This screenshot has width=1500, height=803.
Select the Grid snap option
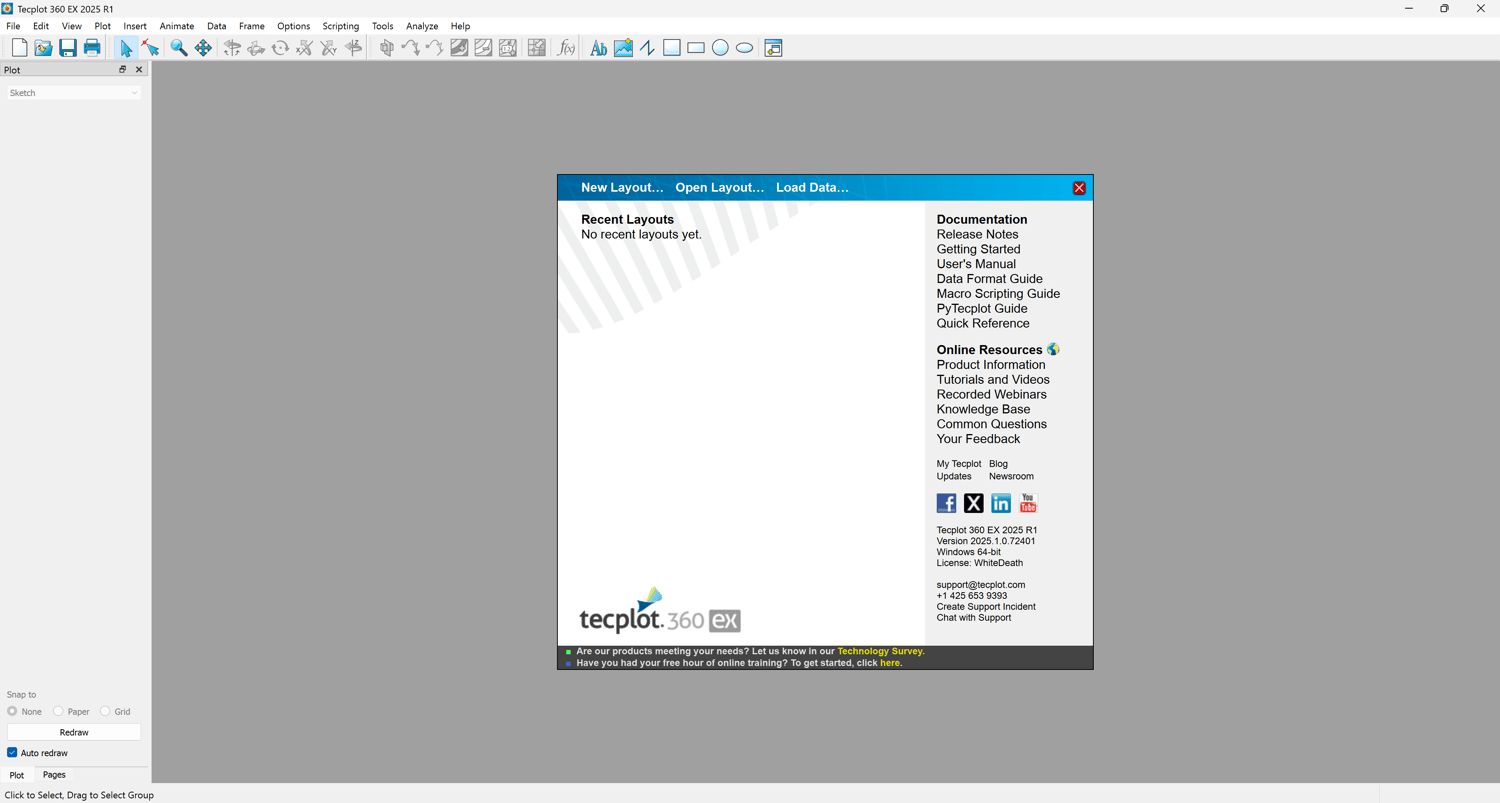[115, 712]
